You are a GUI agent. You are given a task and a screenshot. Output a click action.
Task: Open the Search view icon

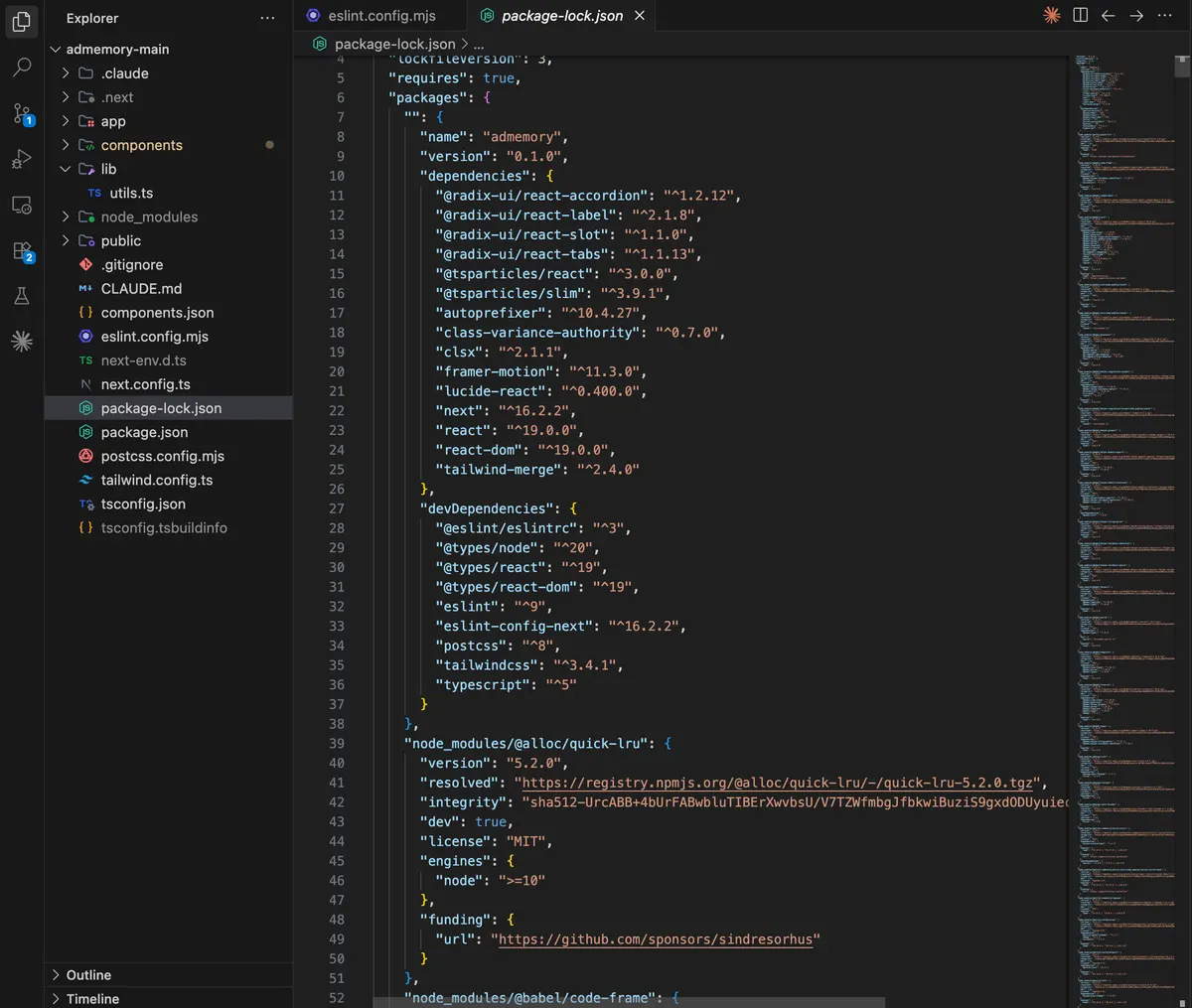pyautogui.click(x=22, y=68)
